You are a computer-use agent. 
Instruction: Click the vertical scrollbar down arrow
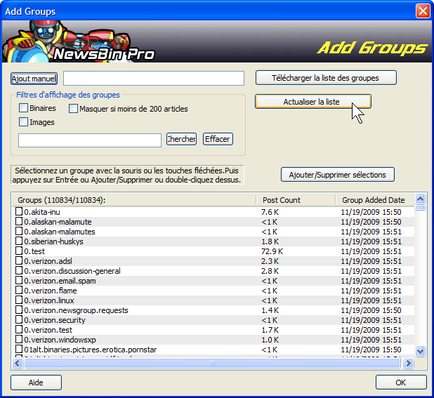[x=420, y=351]
